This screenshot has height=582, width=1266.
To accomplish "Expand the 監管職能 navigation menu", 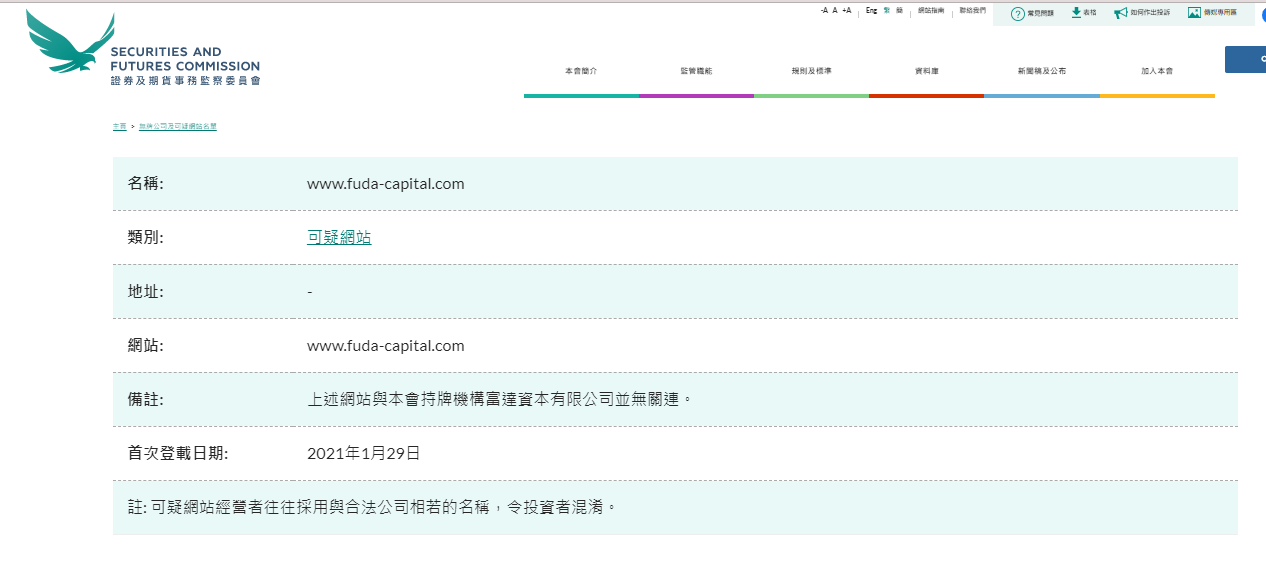I will [696, 71].
